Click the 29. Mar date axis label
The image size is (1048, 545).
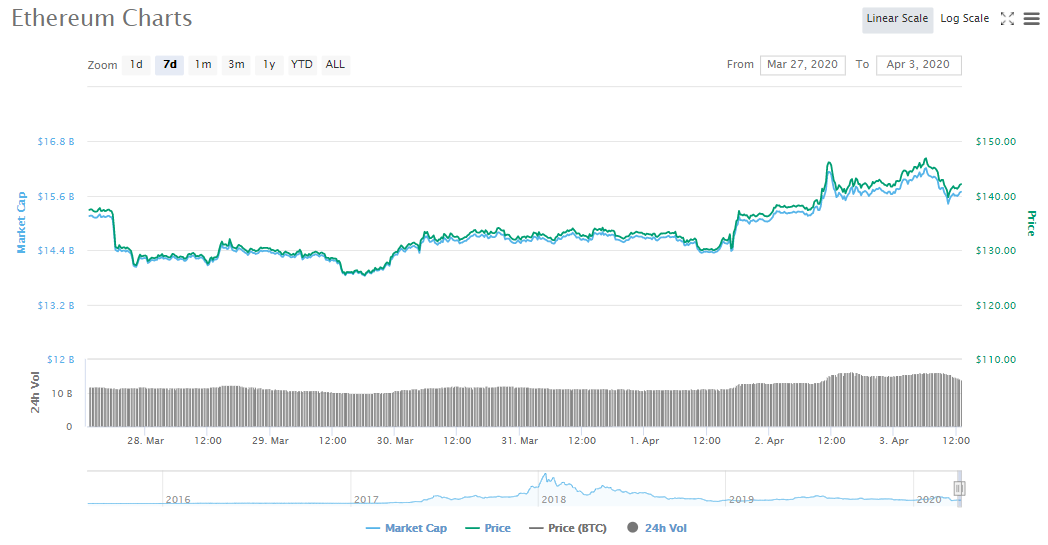pyautogui.click(x=271, y=441)
